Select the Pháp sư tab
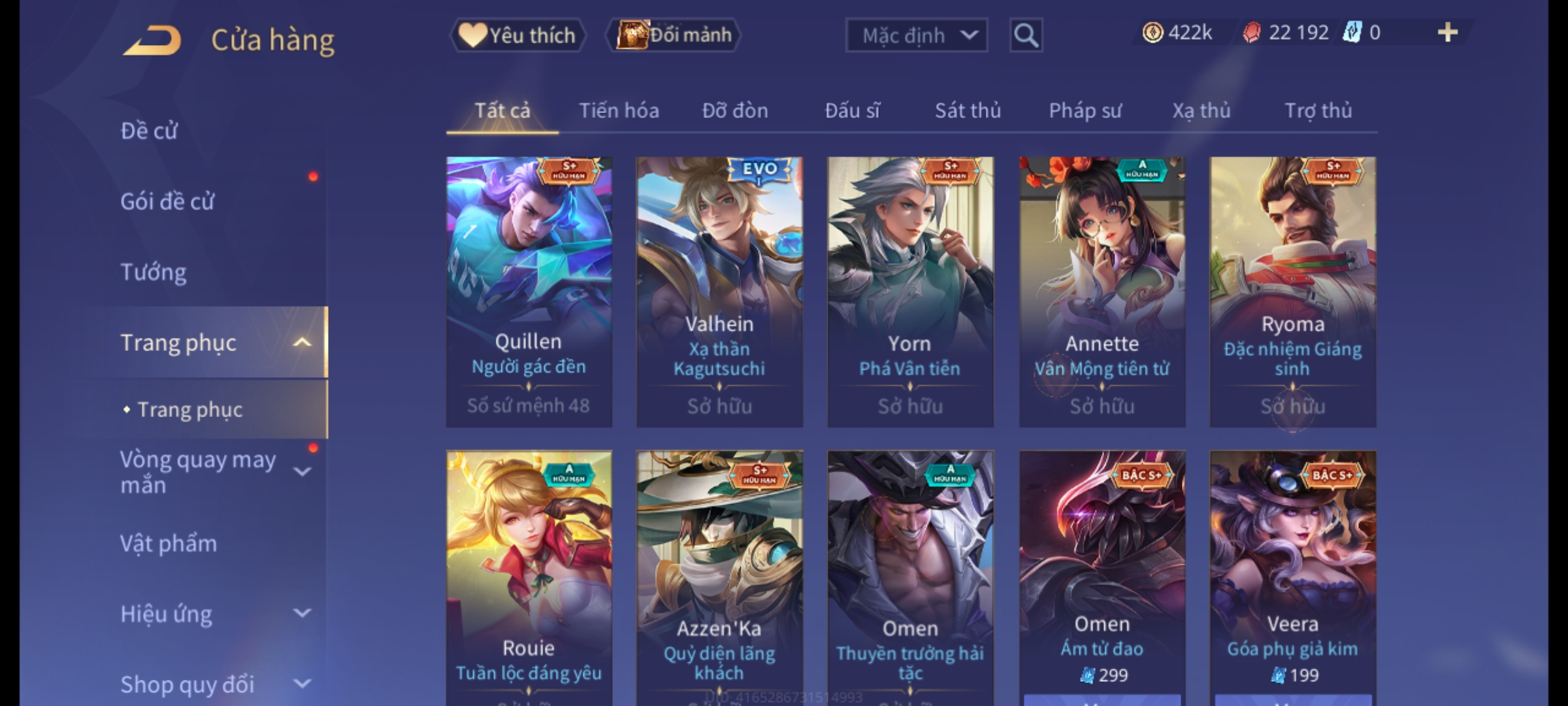This screenshot has height=706, width=1568. tap(1085, 110)
